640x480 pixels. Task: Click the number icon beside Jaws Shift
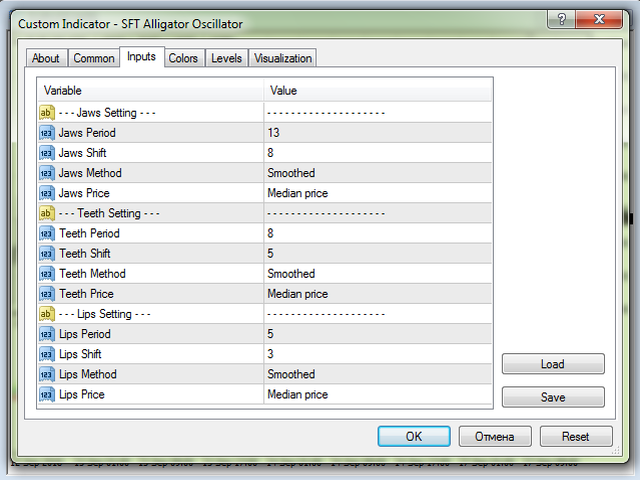(47, 153)
